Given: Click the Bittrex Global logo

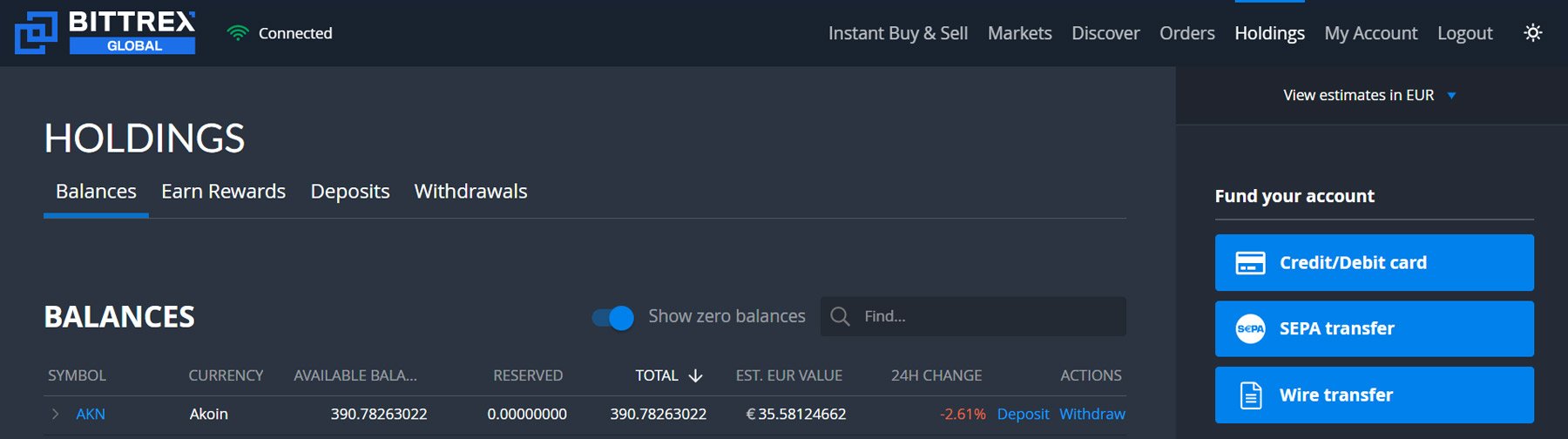Looking at the screenshot, I should tap(105, 33).
